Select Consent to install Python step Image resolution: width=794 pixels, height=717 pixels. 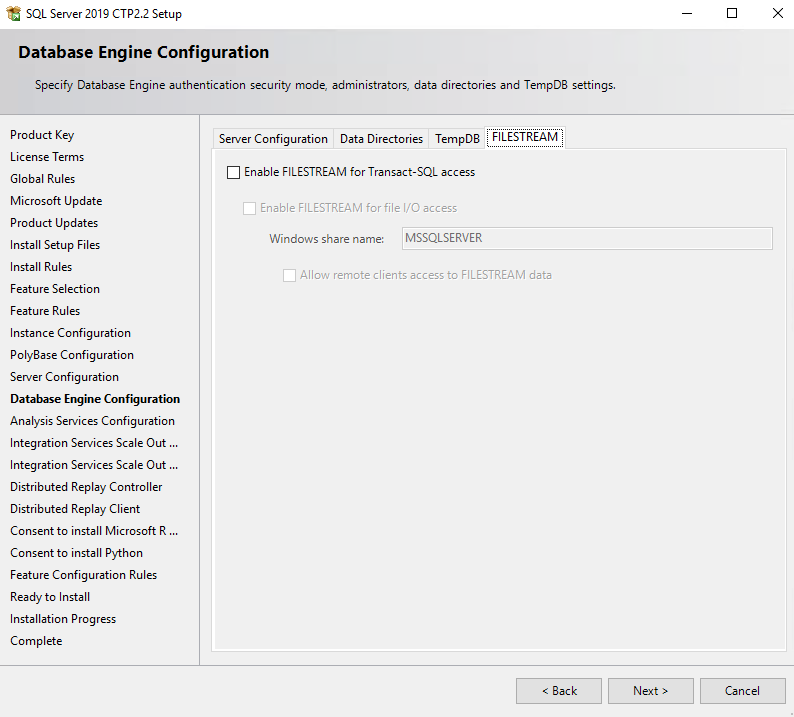click(76, 553)
